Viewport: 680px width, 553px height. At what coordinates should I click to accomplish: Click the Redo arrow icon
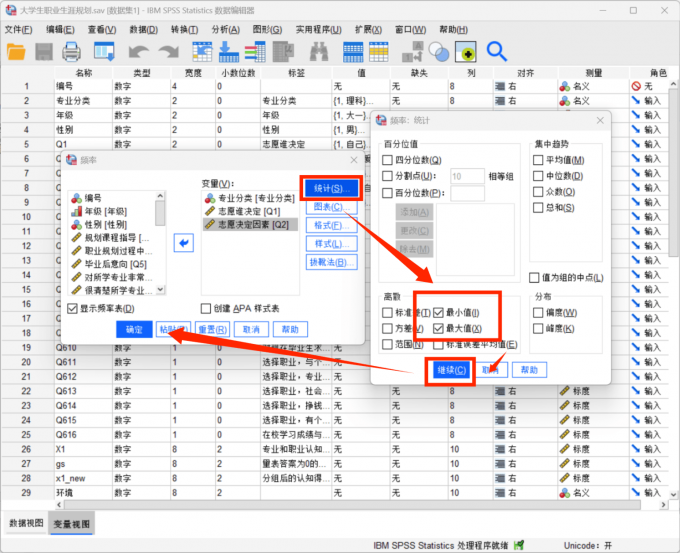168,52
